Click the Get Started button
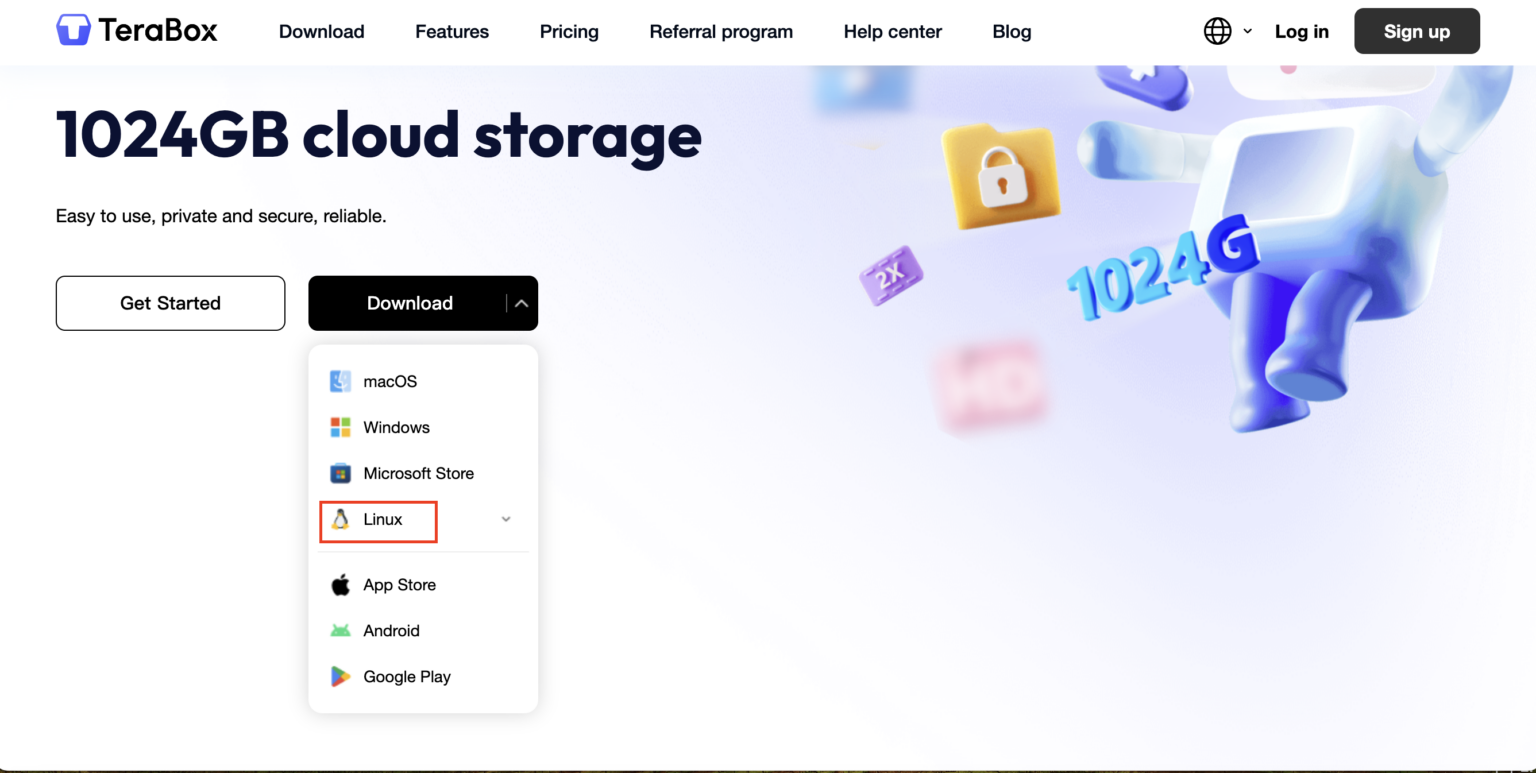This screenshot has width=1536, height=773. 170,302
